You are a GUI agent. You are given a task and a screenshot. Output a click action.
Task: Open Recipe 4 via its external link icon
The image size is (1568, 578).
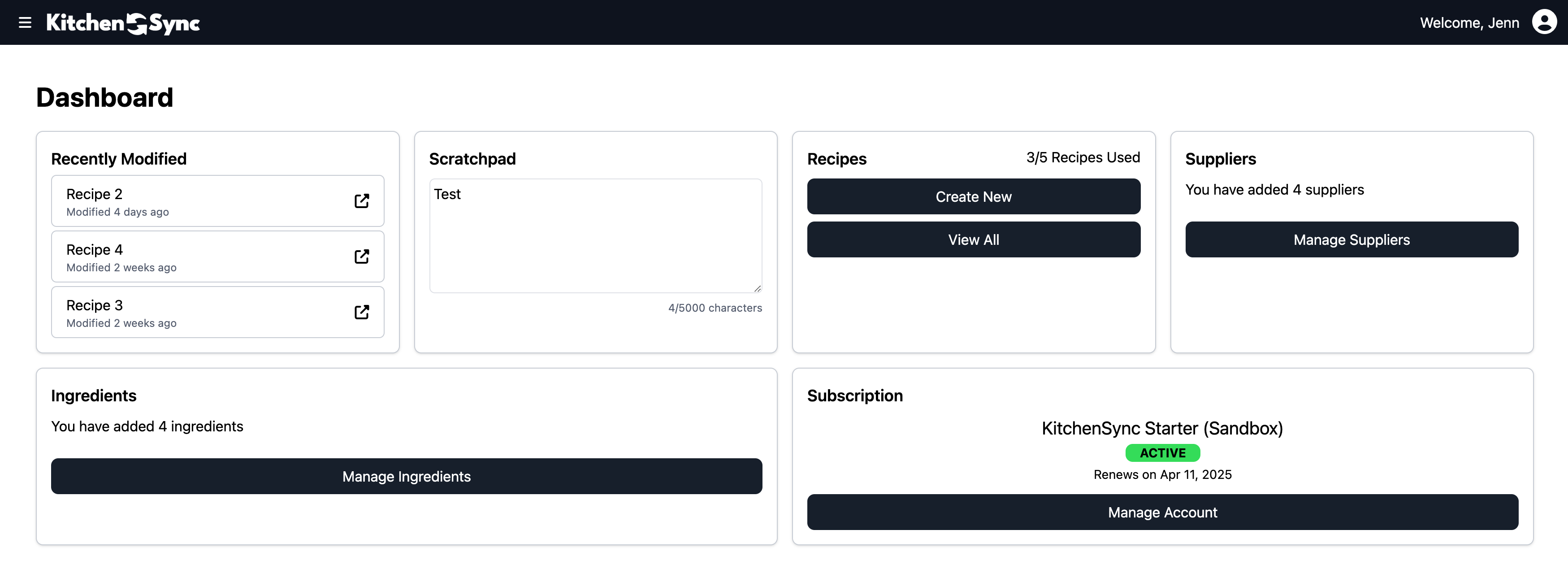tap(362, 256)
